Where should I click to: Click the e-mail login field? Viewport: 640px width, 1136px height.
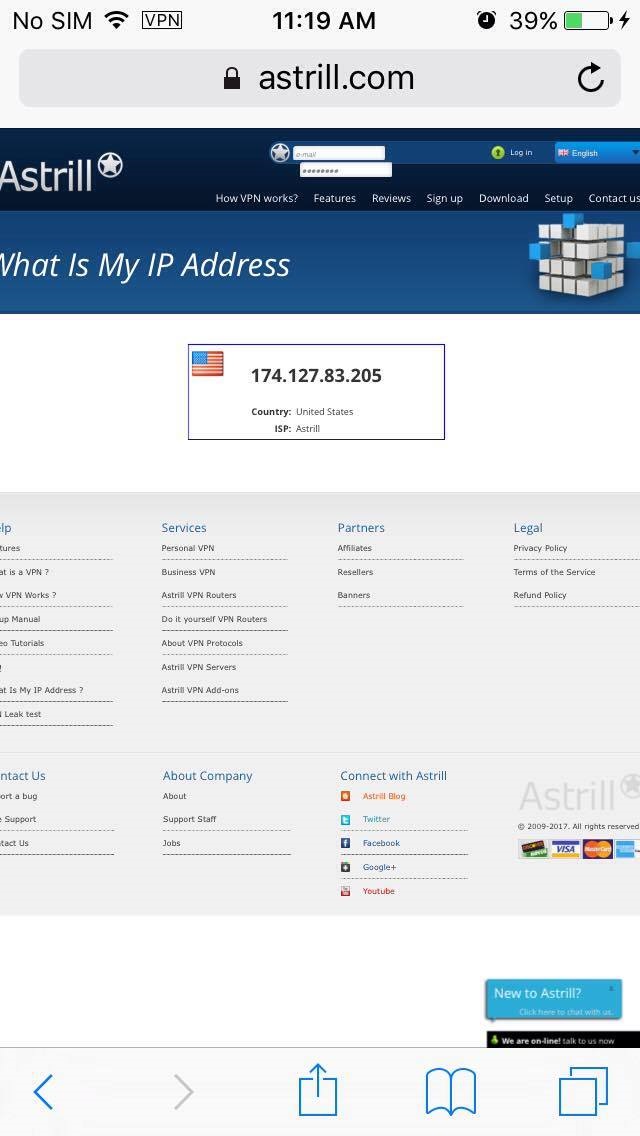point(338,153)
